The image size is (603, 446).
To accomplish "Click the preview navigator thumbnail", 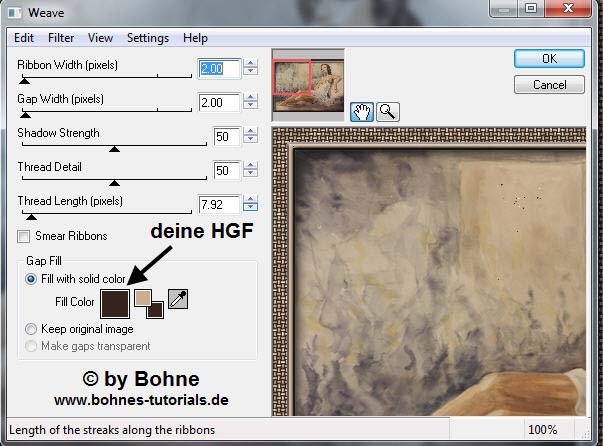I will click(308, 83).
